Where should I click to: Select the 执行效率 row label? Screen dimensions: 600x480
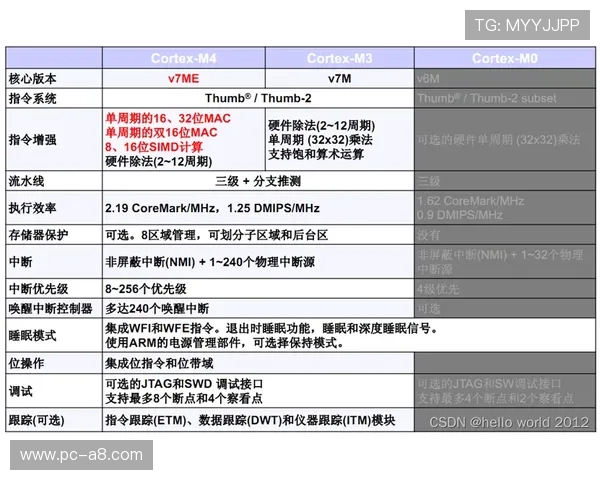click(33, 208)
